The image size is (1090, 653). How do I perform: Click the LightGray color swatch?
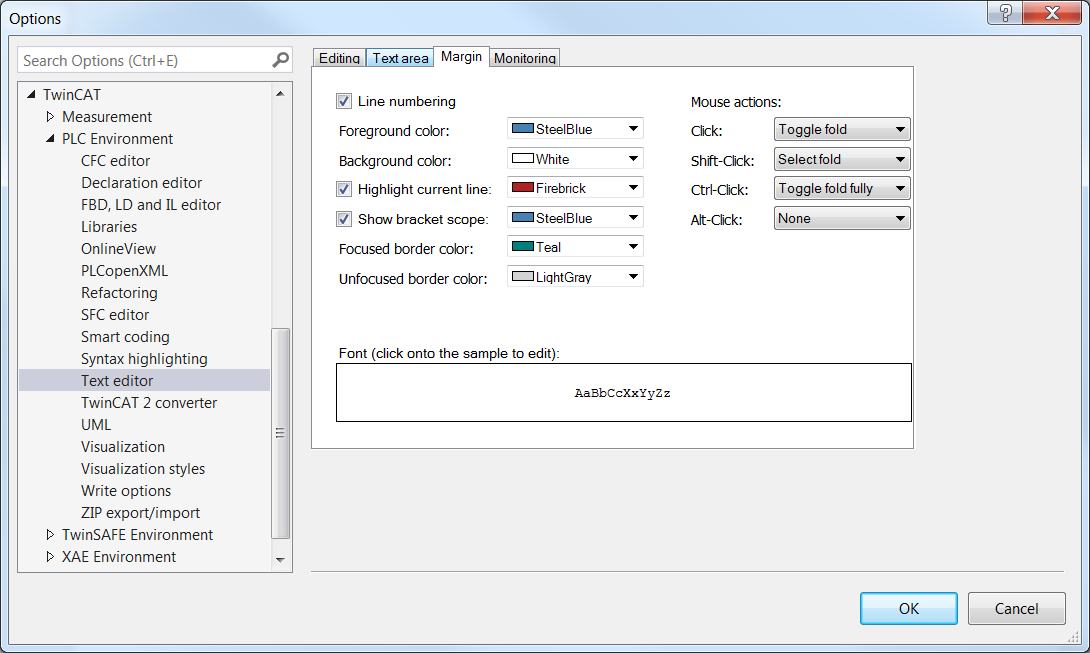pos(523,276)
